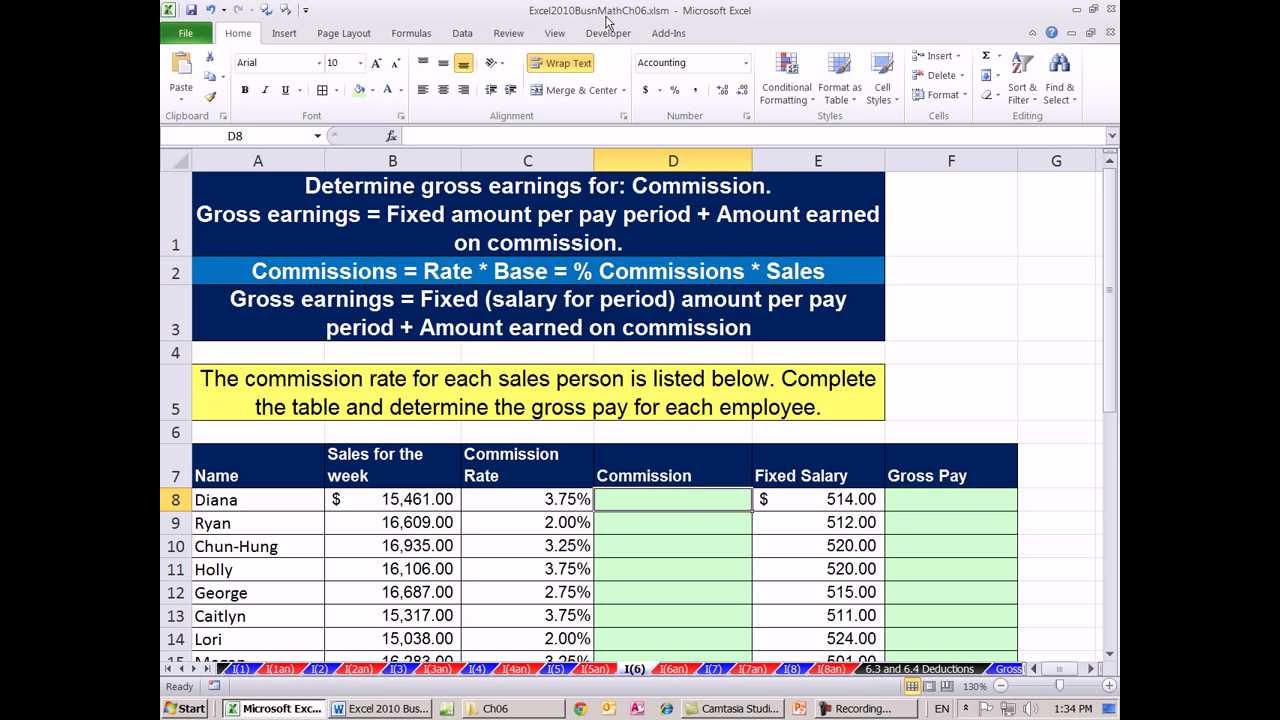This screenshot has height=720, width=1280.
Task: Switch to the Formulas tab
Action: pos(411,33)
